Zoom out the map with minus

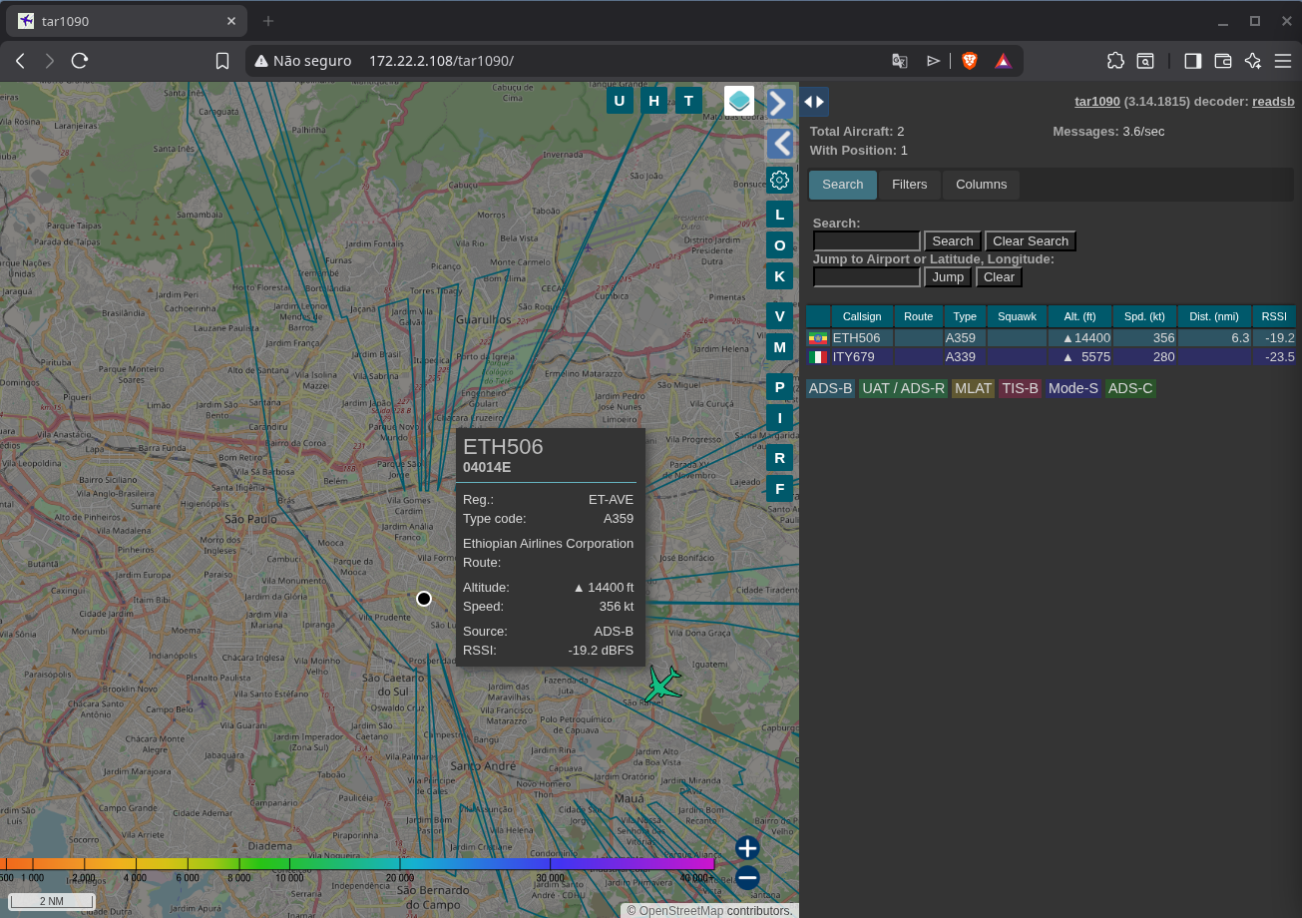[x=747, y=878]
